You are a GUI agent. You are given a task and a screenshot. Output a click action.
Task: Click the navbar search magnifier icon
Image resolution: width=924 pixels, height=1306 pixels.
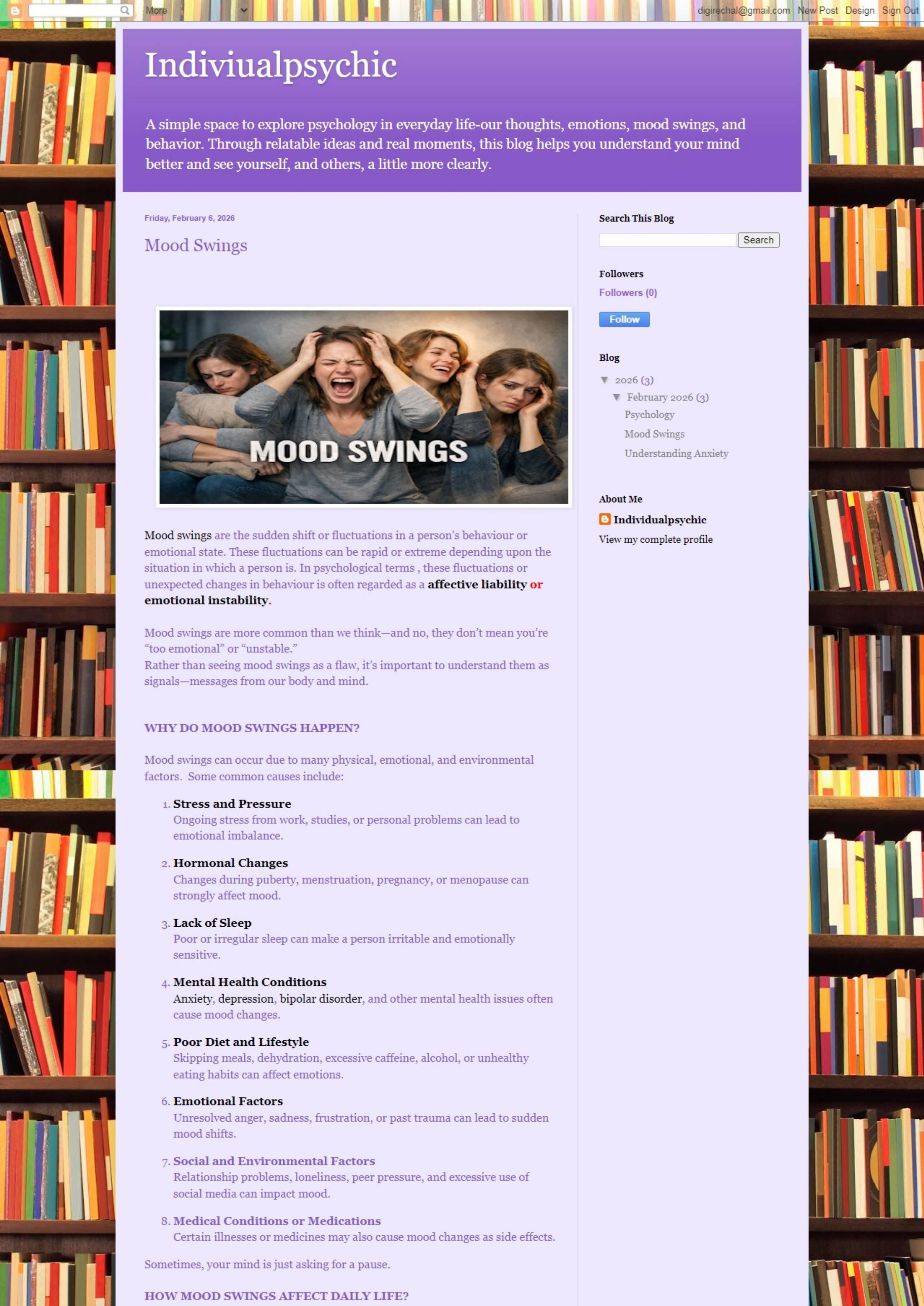[124, 10]
